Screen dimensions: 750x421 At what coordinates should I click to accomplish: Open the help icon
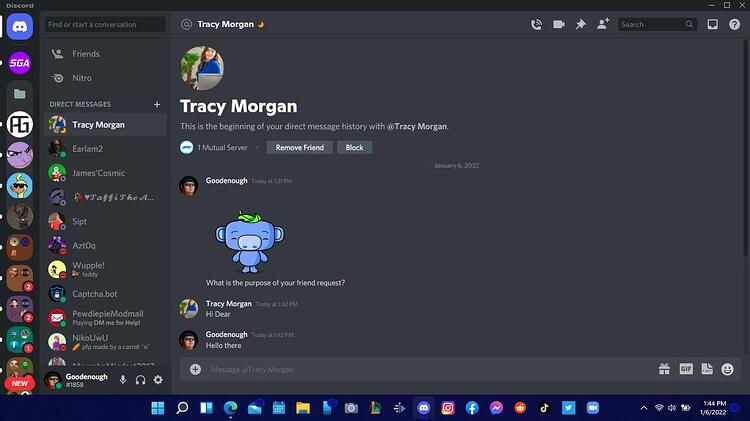click(x=734, y=24)
